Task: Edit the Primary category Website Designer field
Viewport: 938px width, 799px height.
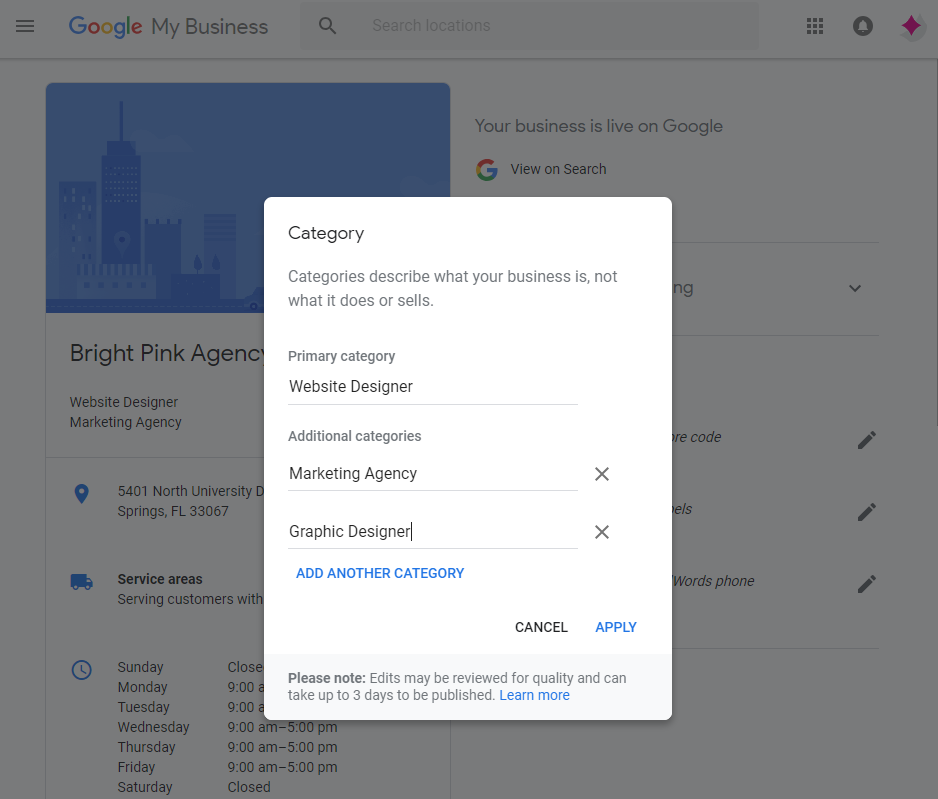Action: click(433, 387)
